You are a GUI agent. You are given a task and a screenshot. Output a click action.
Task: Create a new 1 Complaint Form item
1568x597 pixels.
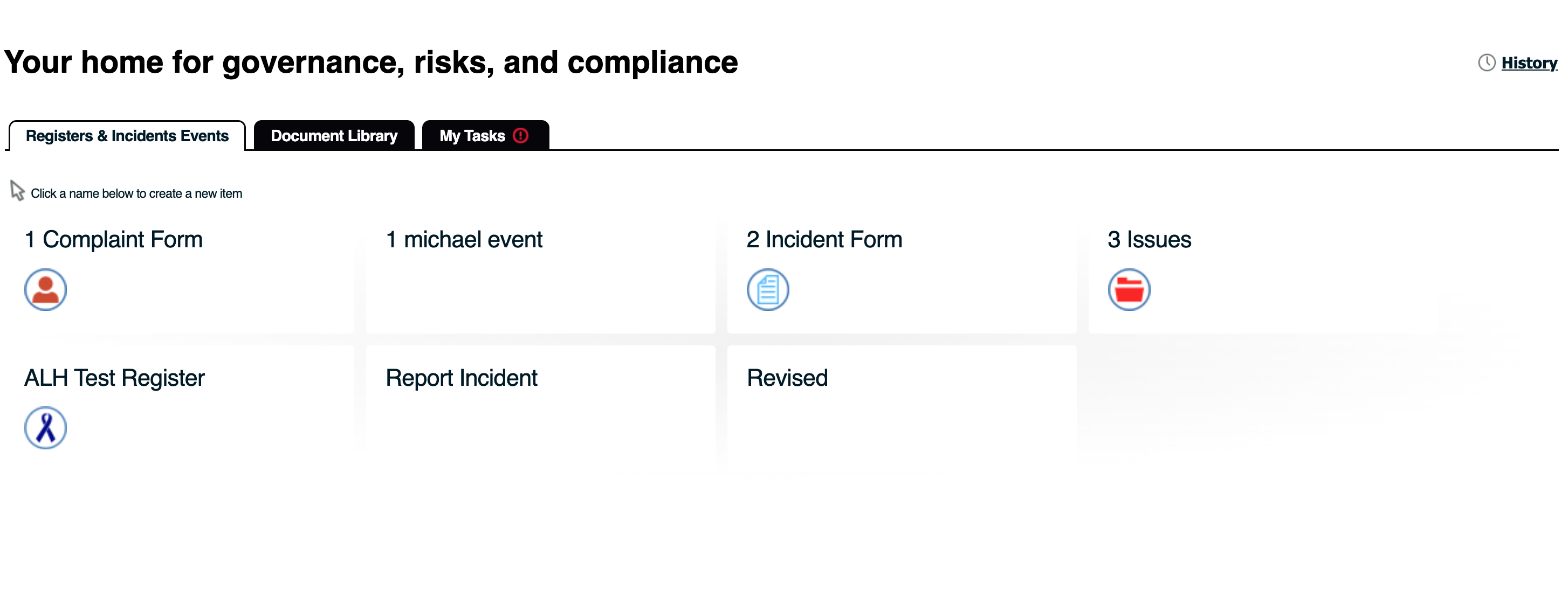[113, 240]
